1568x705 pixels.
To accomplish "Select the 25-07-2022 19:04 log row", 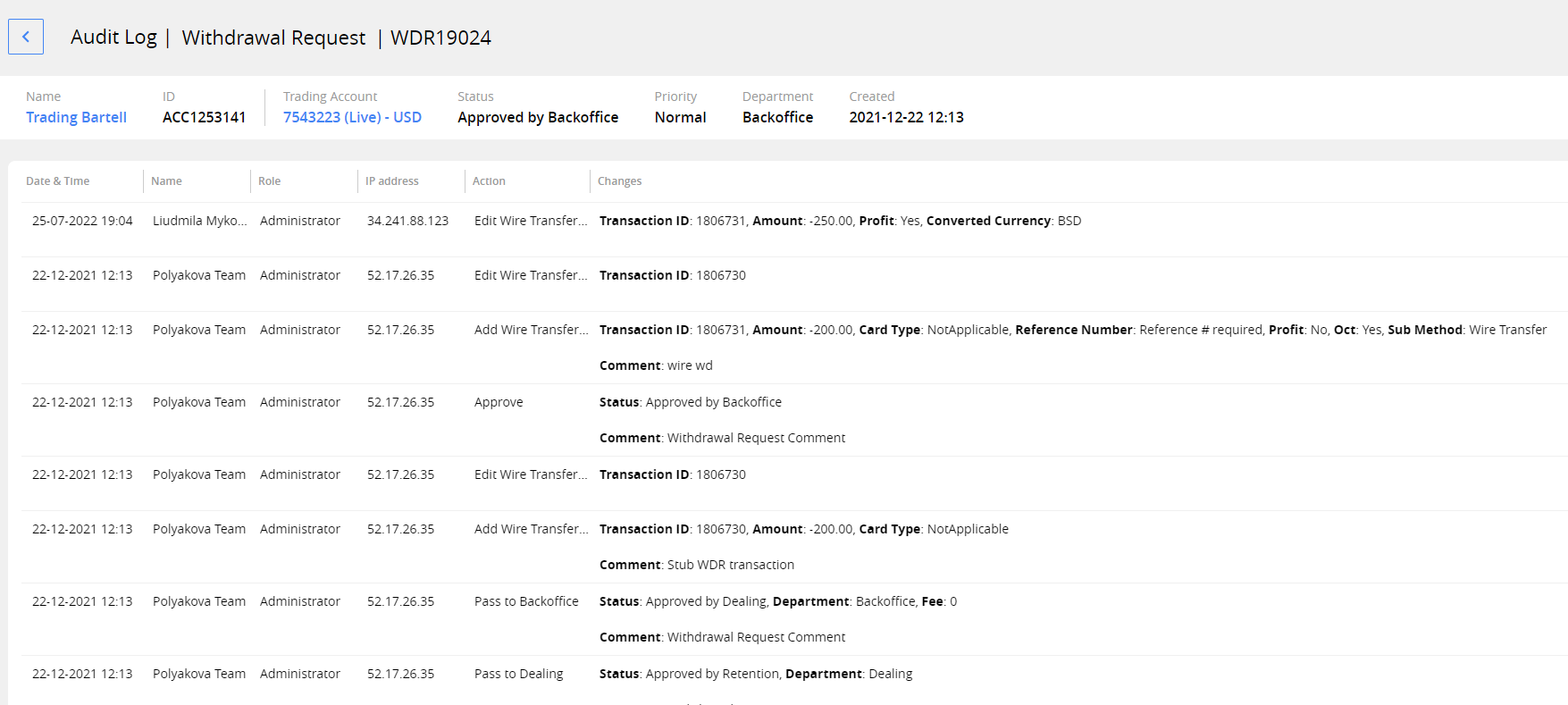I will coord(82,221).
